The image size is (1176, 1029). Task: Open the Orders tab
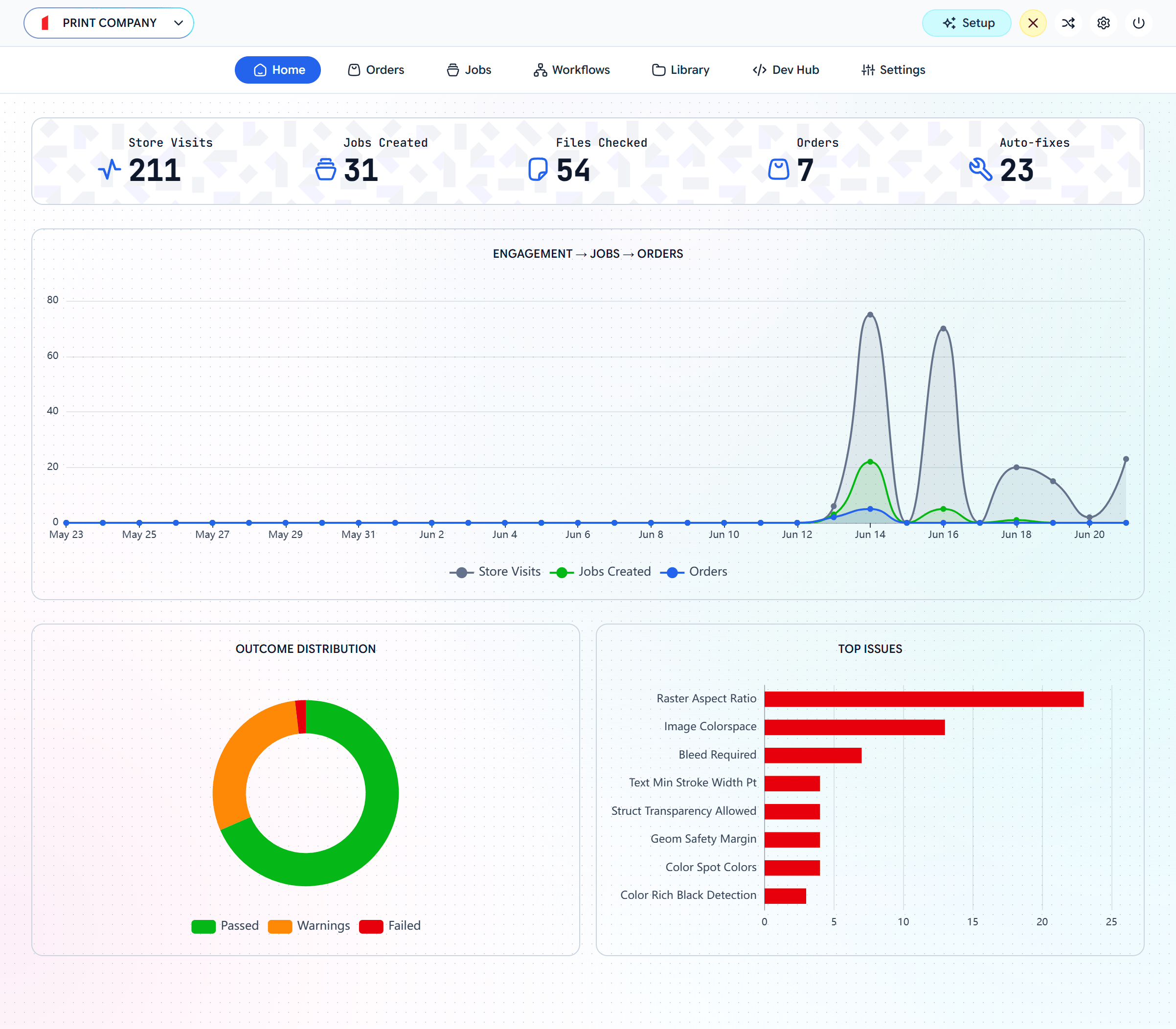[x=376, y=70]
